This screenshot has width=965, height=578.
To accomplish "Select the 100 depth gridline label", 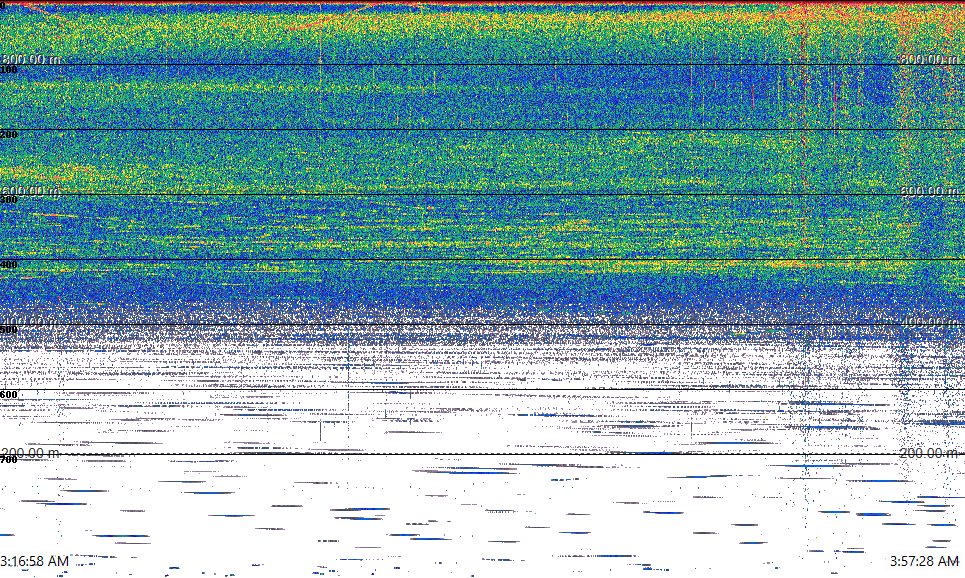I will click(x=9, y=70).
